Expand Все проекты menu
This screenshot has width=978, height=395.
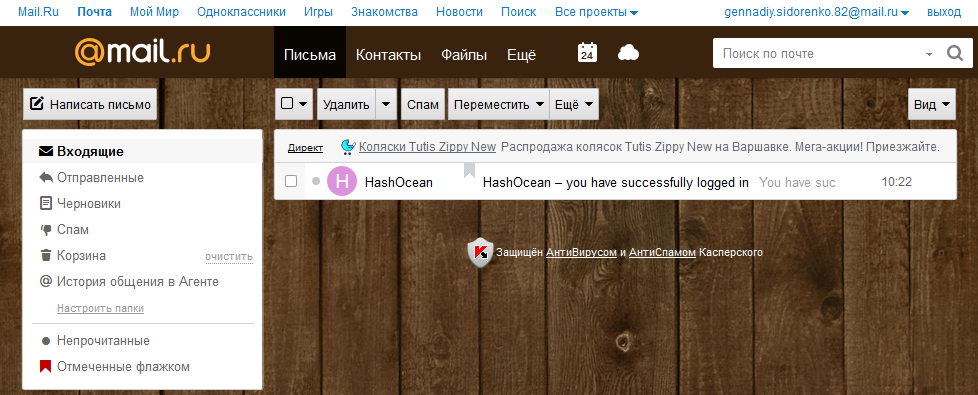[x=596, y=12]
